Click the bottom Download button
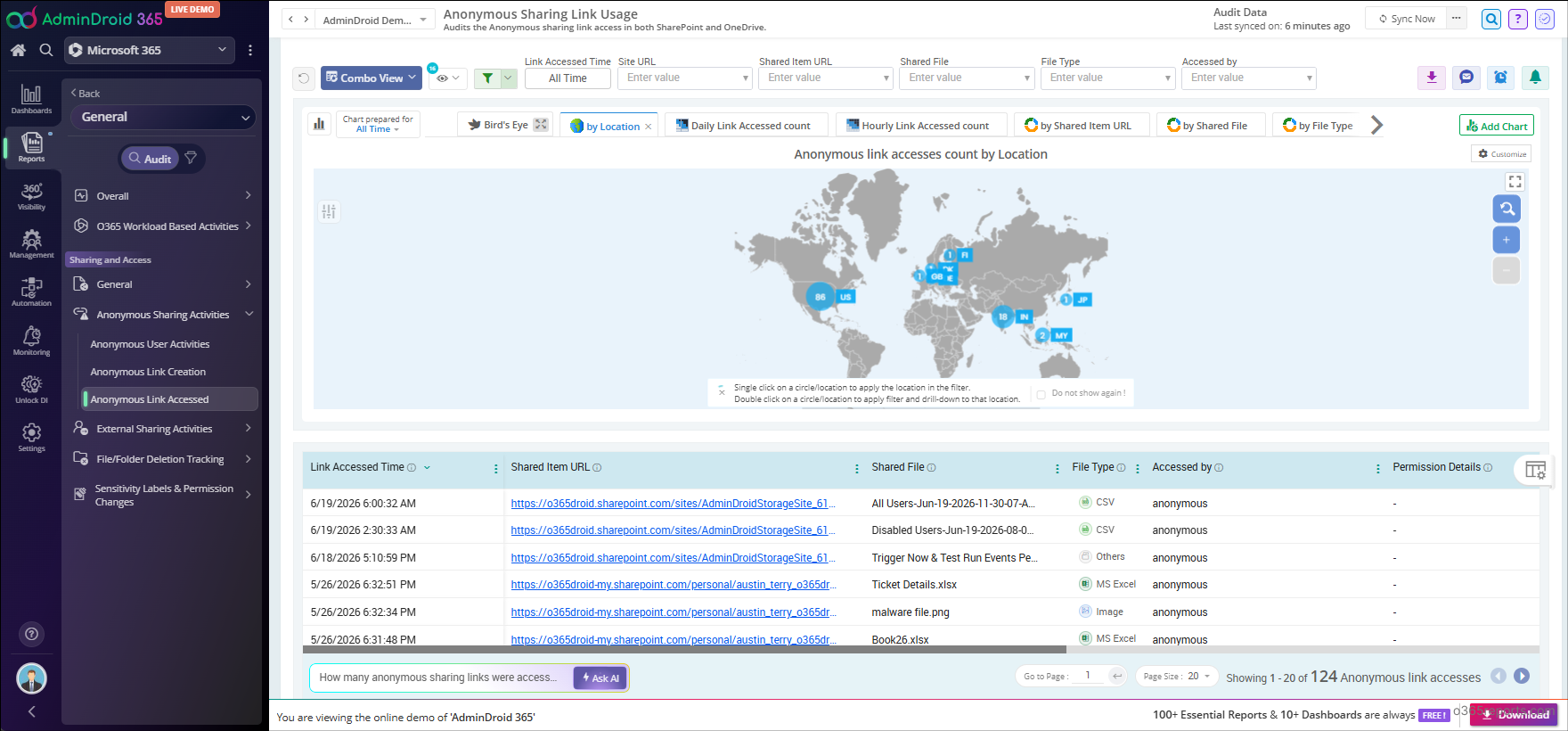1568x731 pixels. click(x=1515, y=715)
